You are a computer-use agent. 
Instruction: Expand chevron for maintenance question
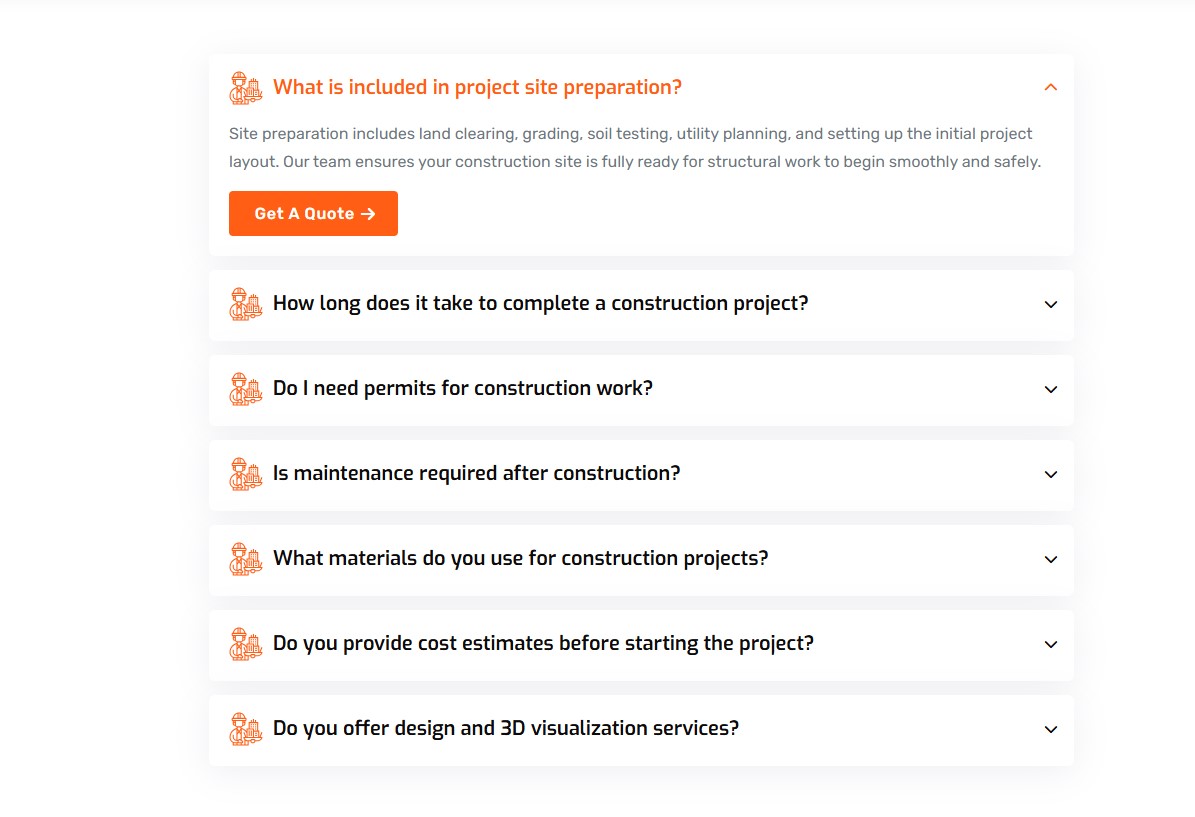tap(1050, 474)
